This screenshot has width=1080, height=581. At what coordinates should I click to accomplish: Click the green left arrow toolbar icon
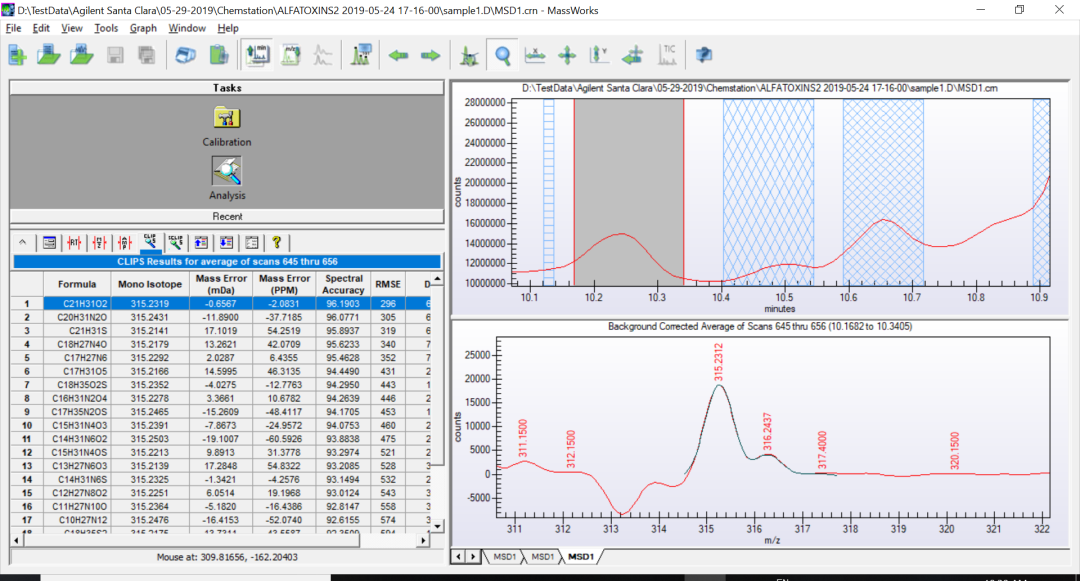[x=399, y=55]
